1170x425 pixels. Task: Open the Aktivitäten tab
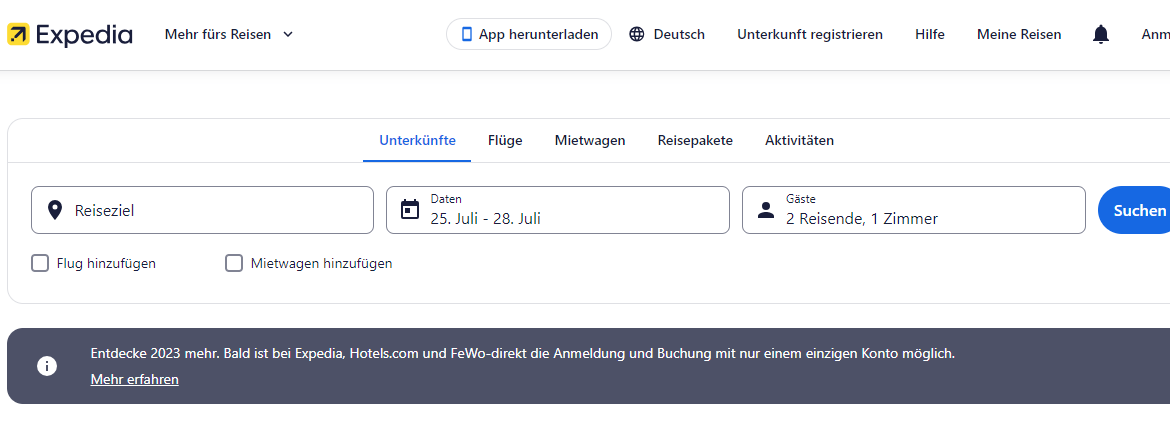point(799,140)
